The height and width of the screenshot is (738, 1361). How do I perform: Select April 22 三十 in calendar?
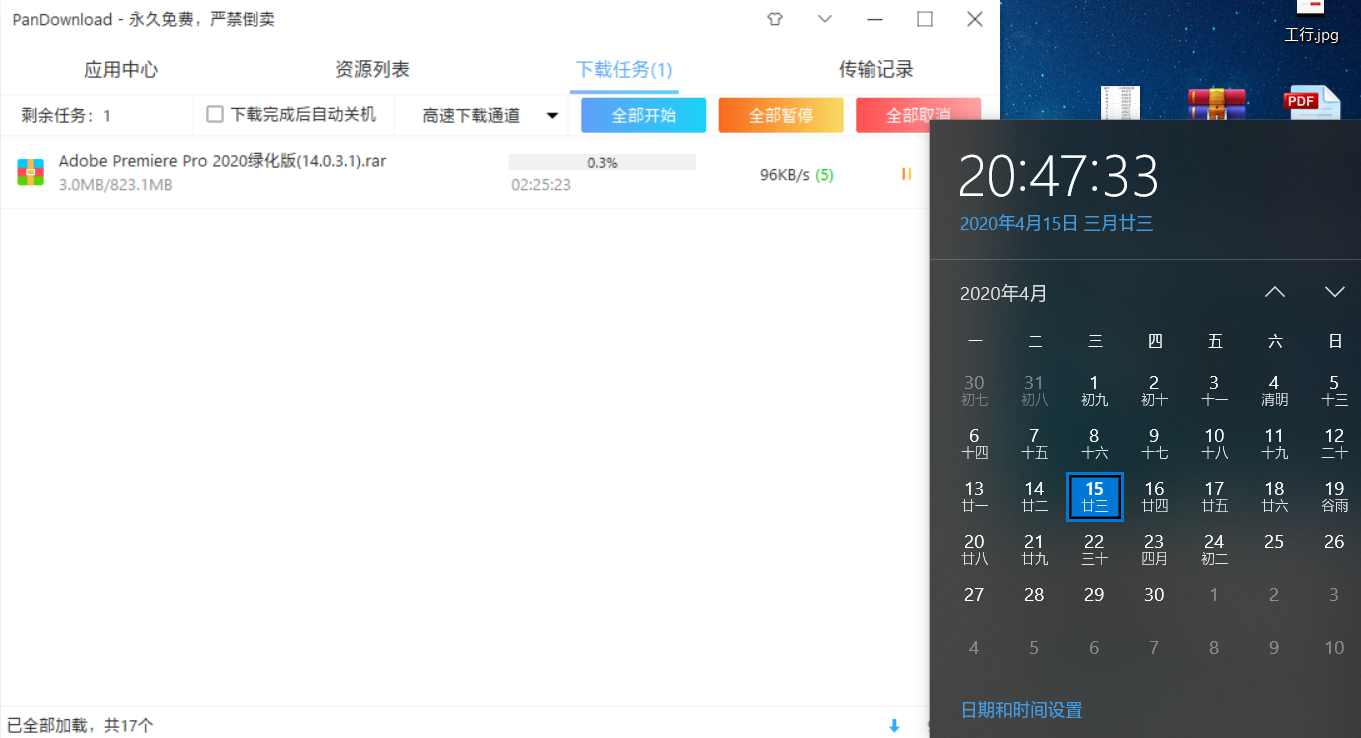[1094, 550]
